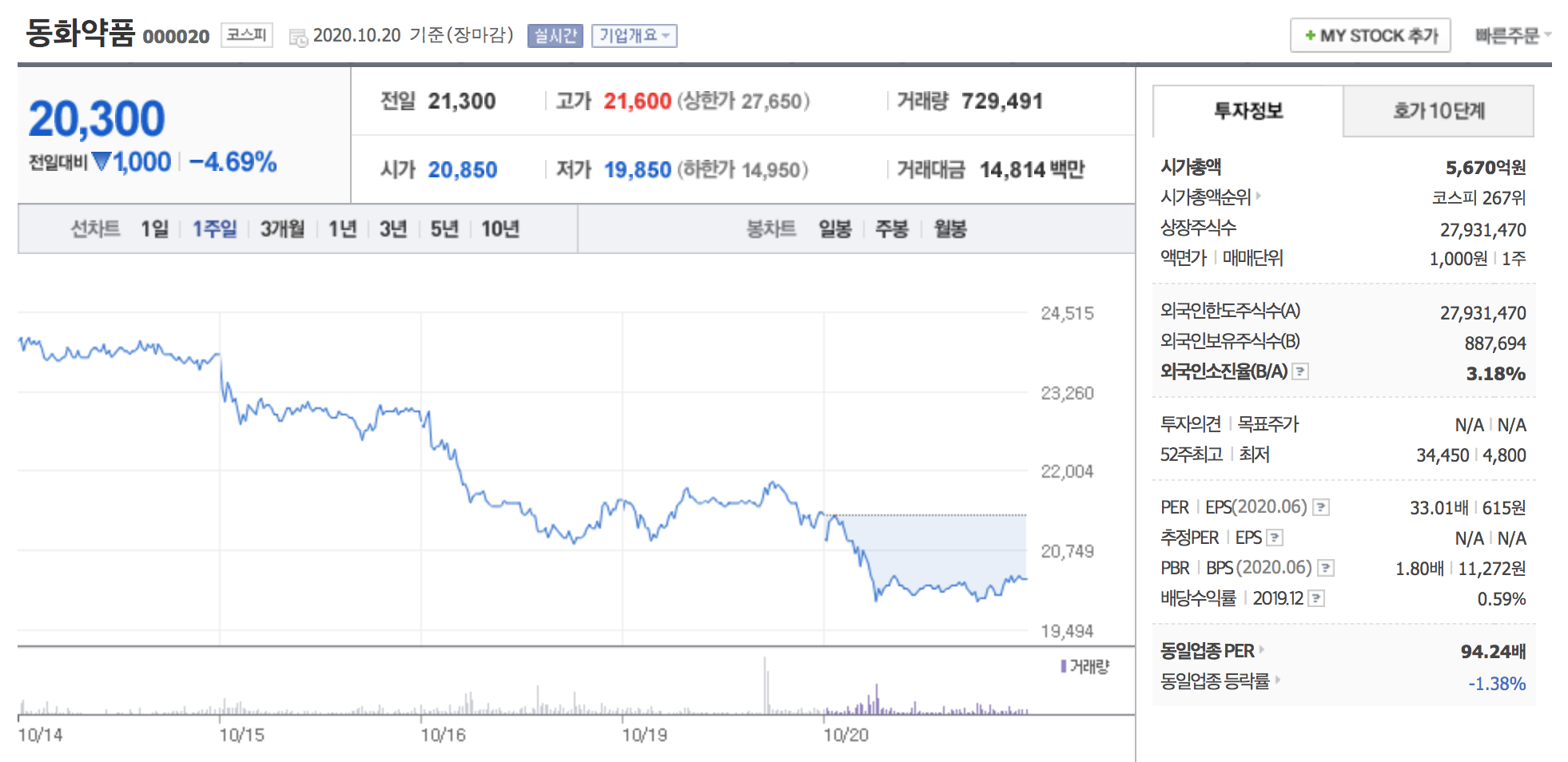Viewport: 1568px width, 762px height.
Task: Click the 저가 value 19,850
Action: (x=637, y=170)
